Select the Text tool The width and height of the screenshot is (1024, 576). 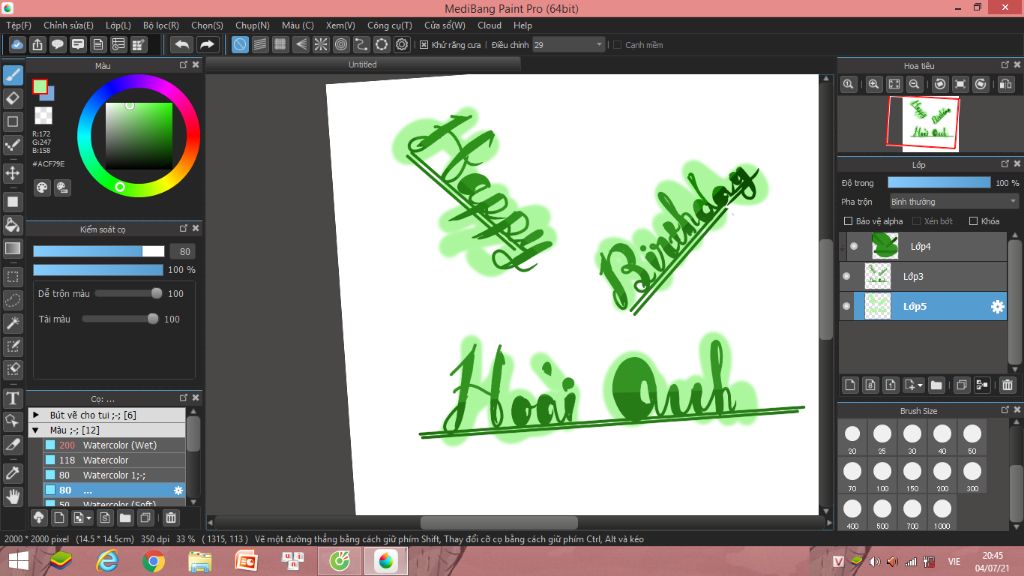12,398
